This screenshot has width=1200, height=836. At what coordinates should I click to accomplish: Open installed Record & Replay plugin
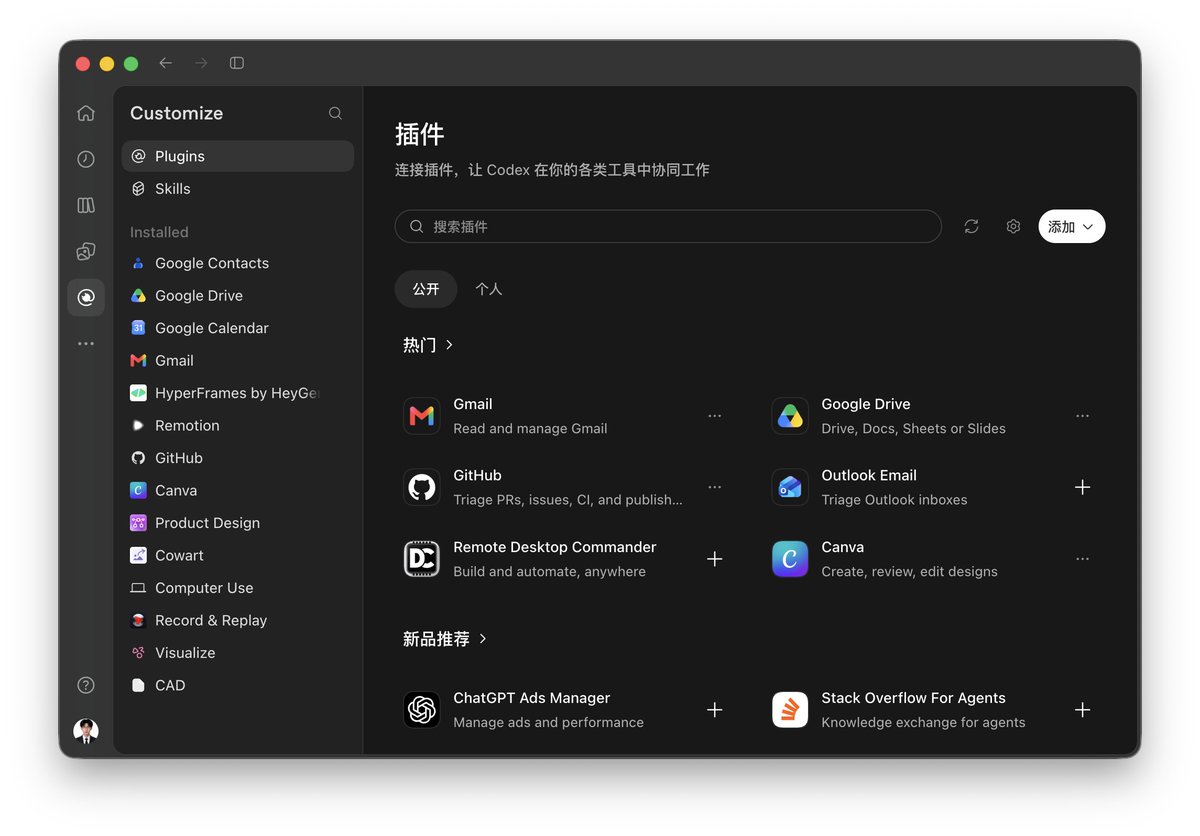pyautogui.click(x=238, y=621)
